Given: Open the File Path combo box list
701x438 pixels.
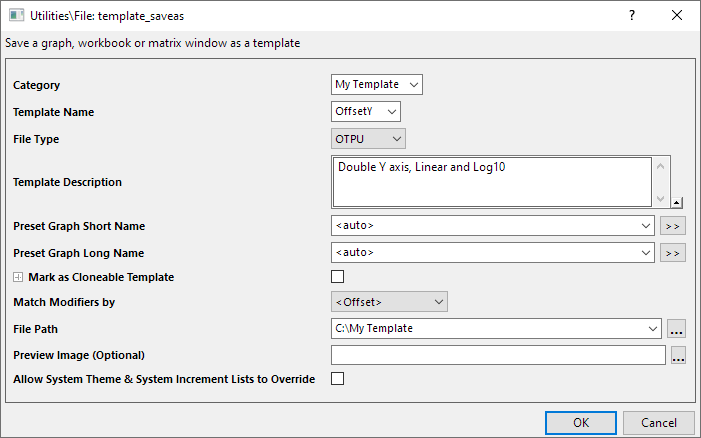Looking at the screenshot, I should (651, 328).
